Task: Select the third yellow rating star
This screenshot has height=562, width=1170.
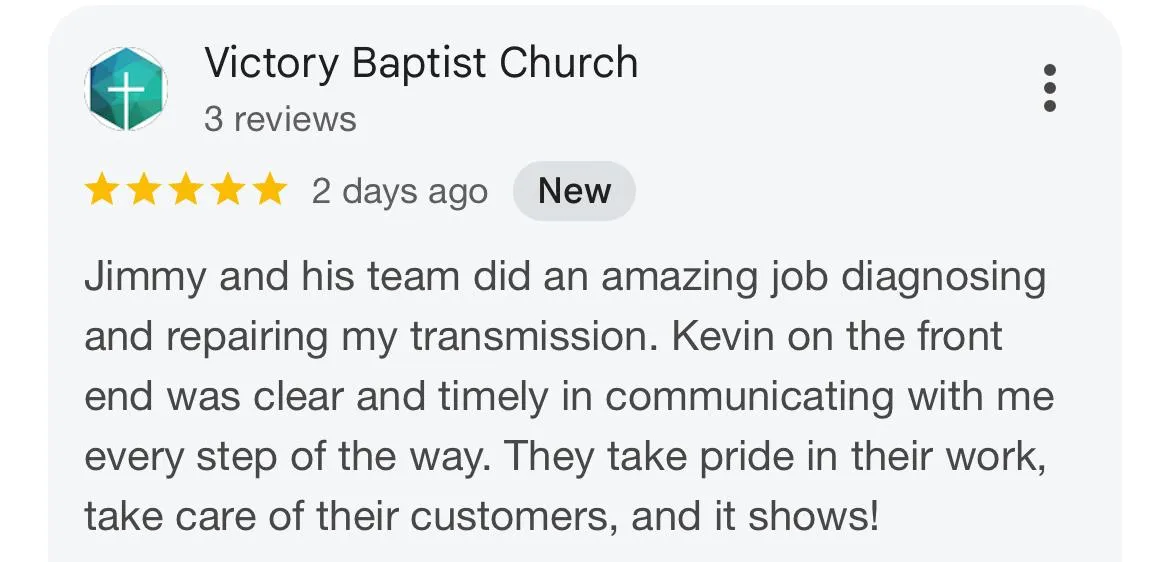Action: pos(185,190)
